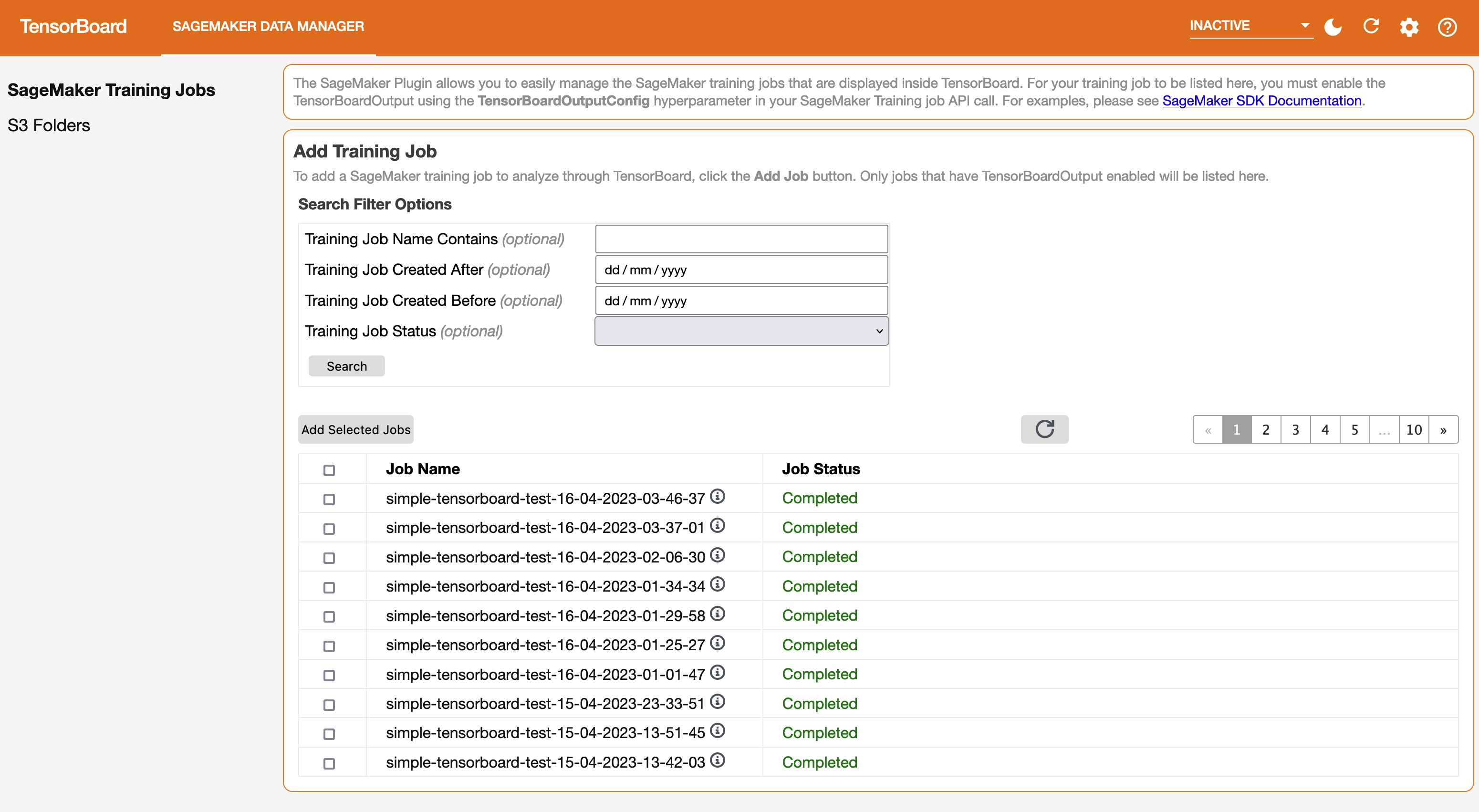Click the reload data icon in header

pos(1371,26)
